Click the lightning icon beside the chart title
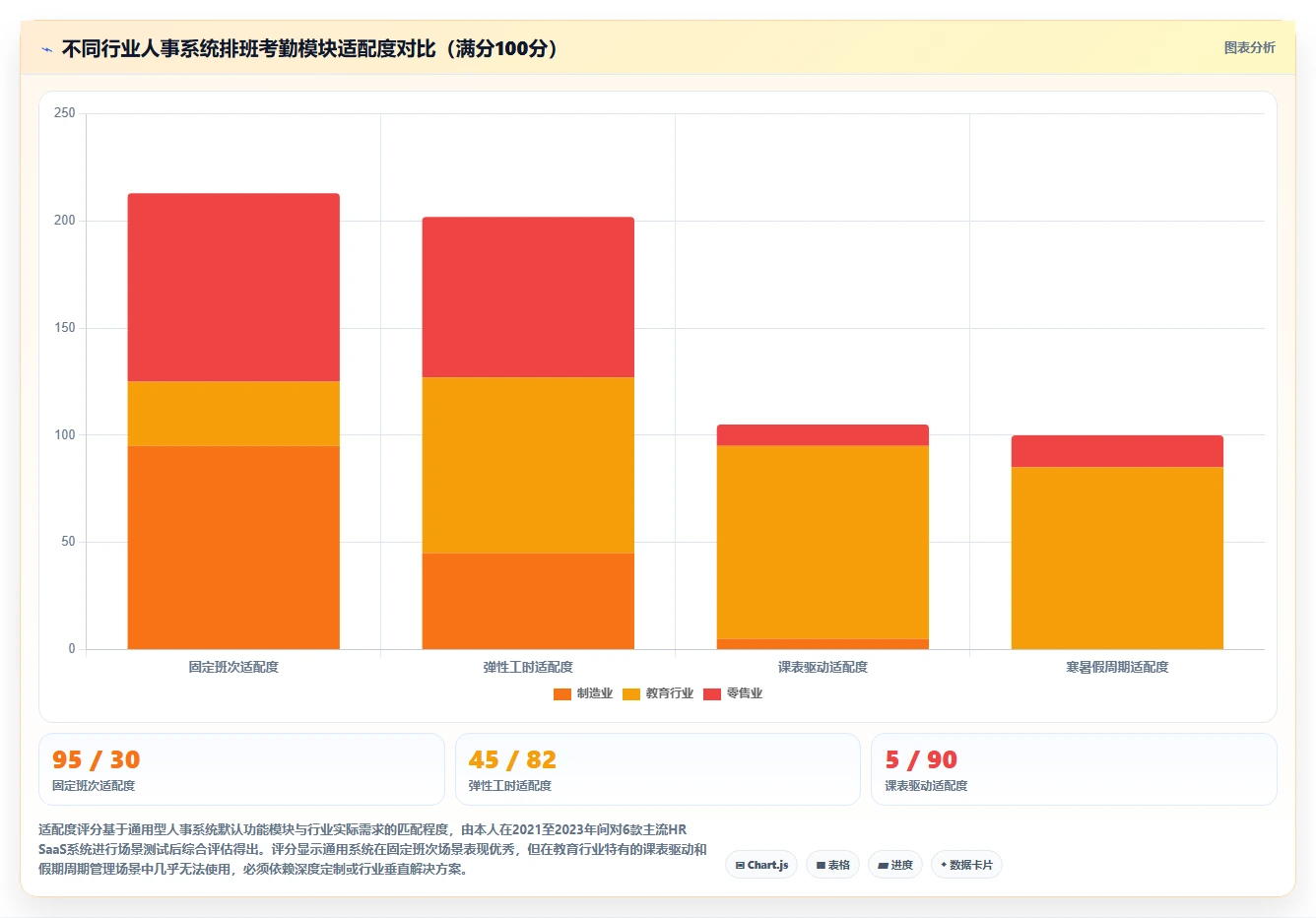Image resolution: width=1316 pixels, height=918 pixels. click(46, 49)
